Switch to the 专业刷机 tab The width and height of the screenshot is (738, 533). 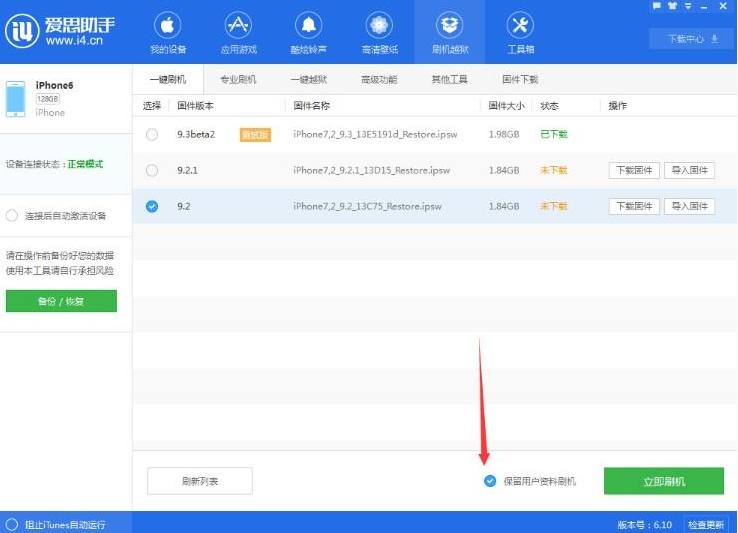click(238, 79)
